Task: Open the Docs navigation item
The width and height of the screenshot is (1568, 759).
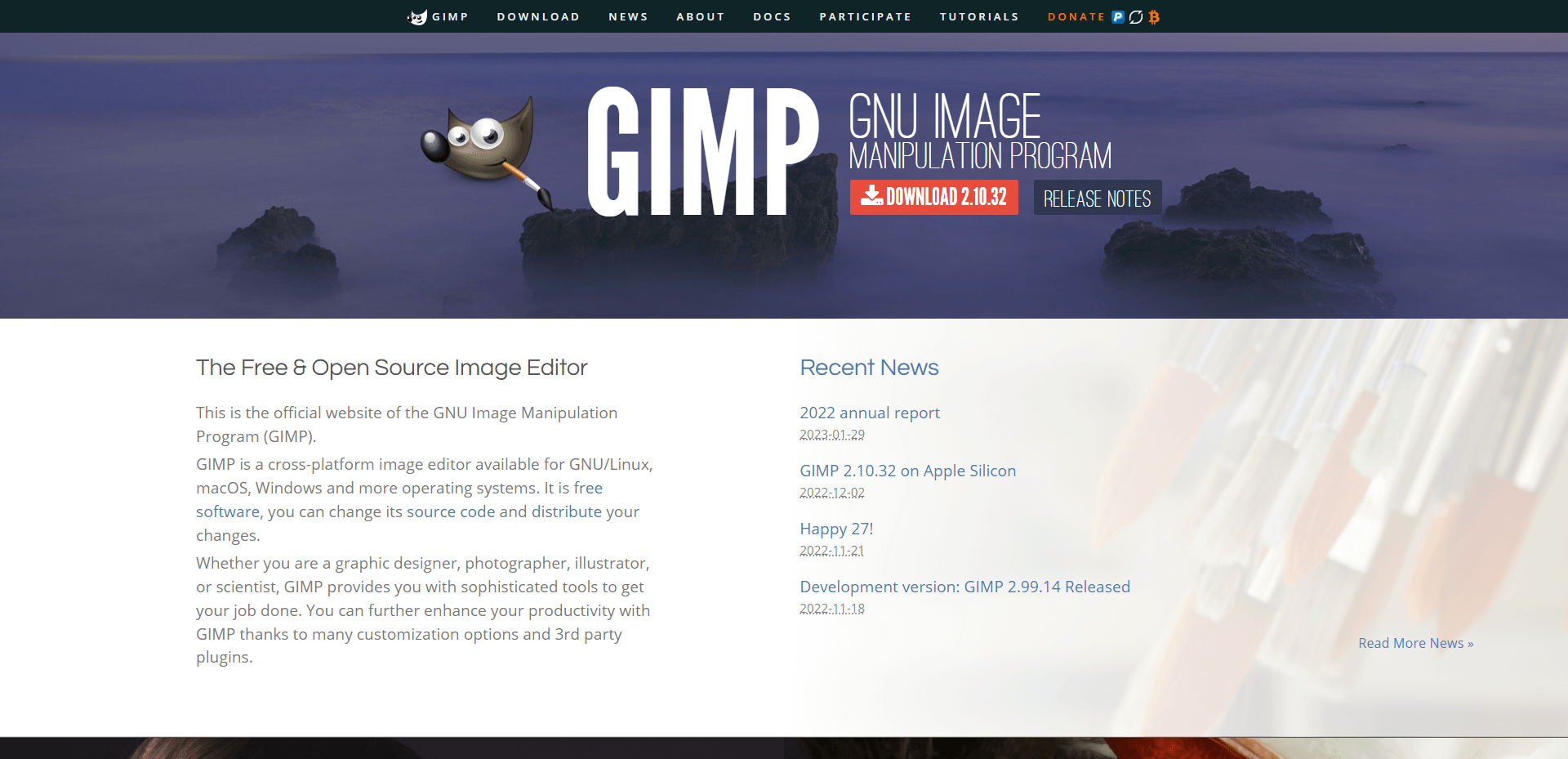Action: tap(772, 17)
